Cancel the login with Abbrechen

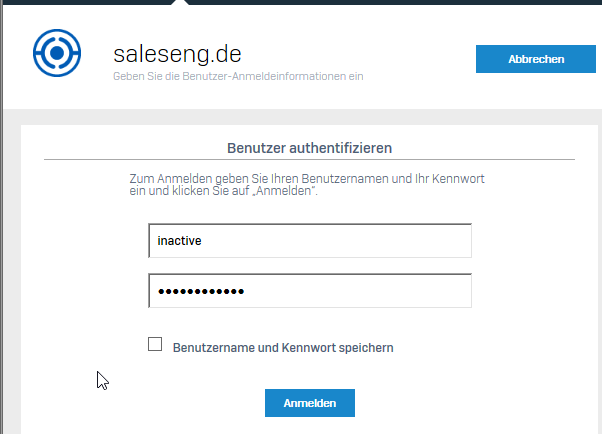(536, 59)
